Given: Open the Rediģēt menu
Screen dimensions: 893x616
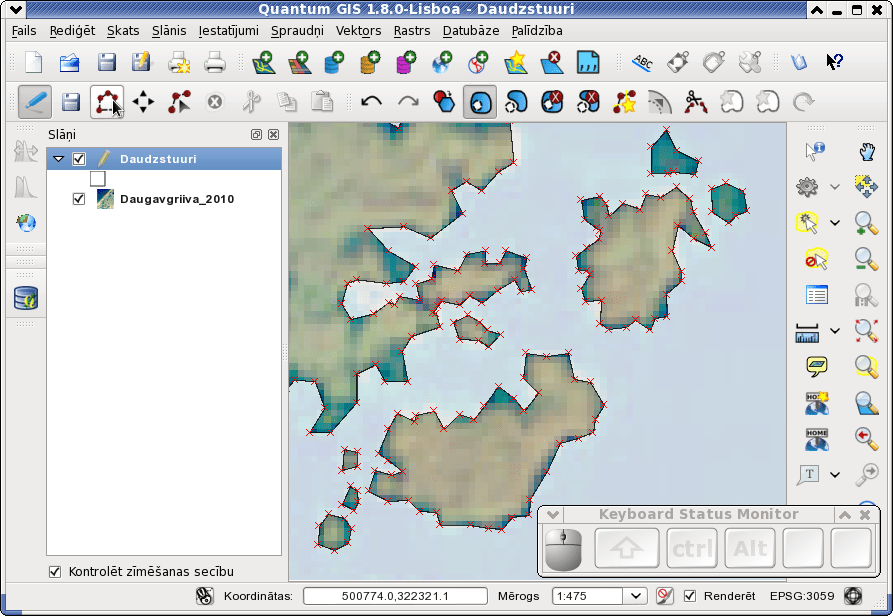Looking at the screenshot, I should [x=72, y=31].
